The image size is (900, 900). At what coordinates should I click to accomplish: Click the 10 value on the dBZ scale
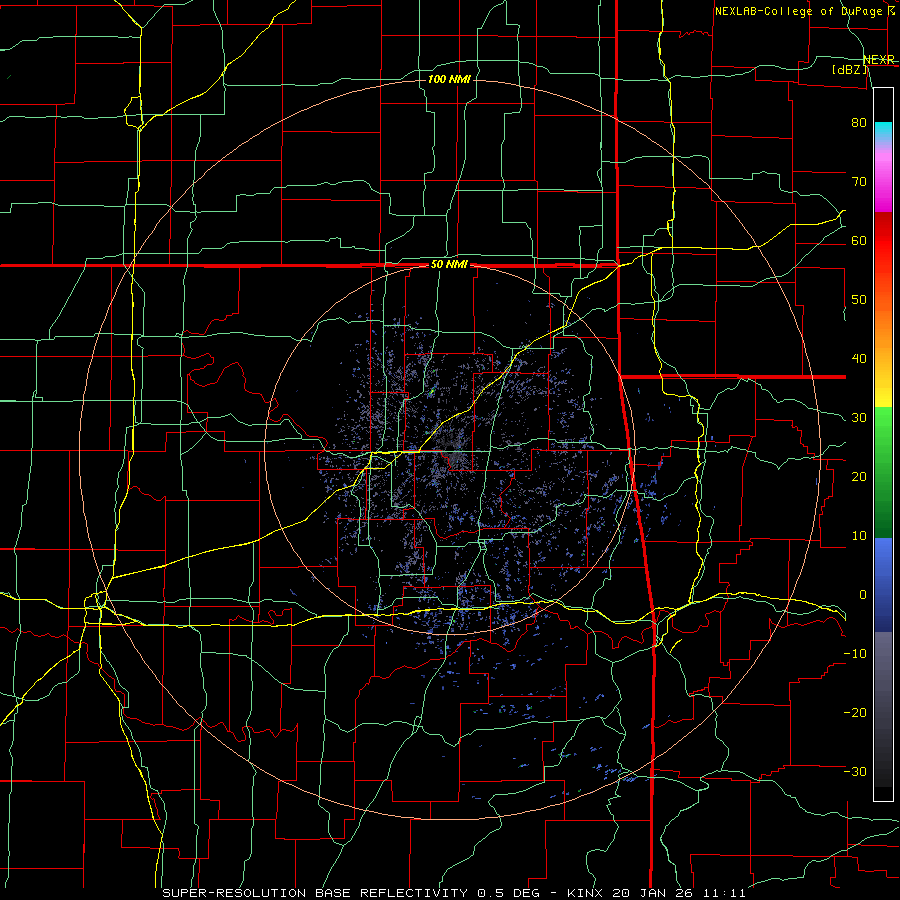[x=859, y=536]
